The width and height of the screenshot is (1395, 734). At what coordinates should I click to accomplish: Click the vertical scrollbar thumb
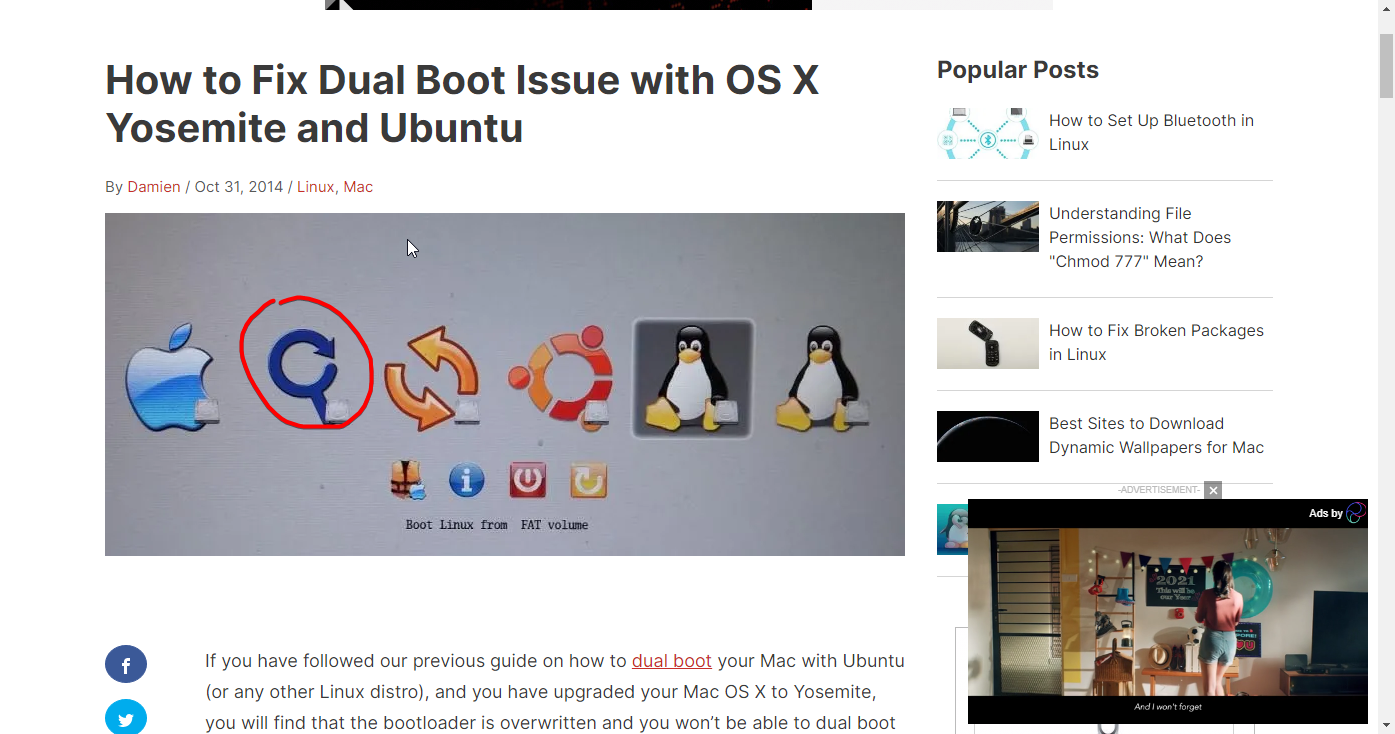[1386, 66]
